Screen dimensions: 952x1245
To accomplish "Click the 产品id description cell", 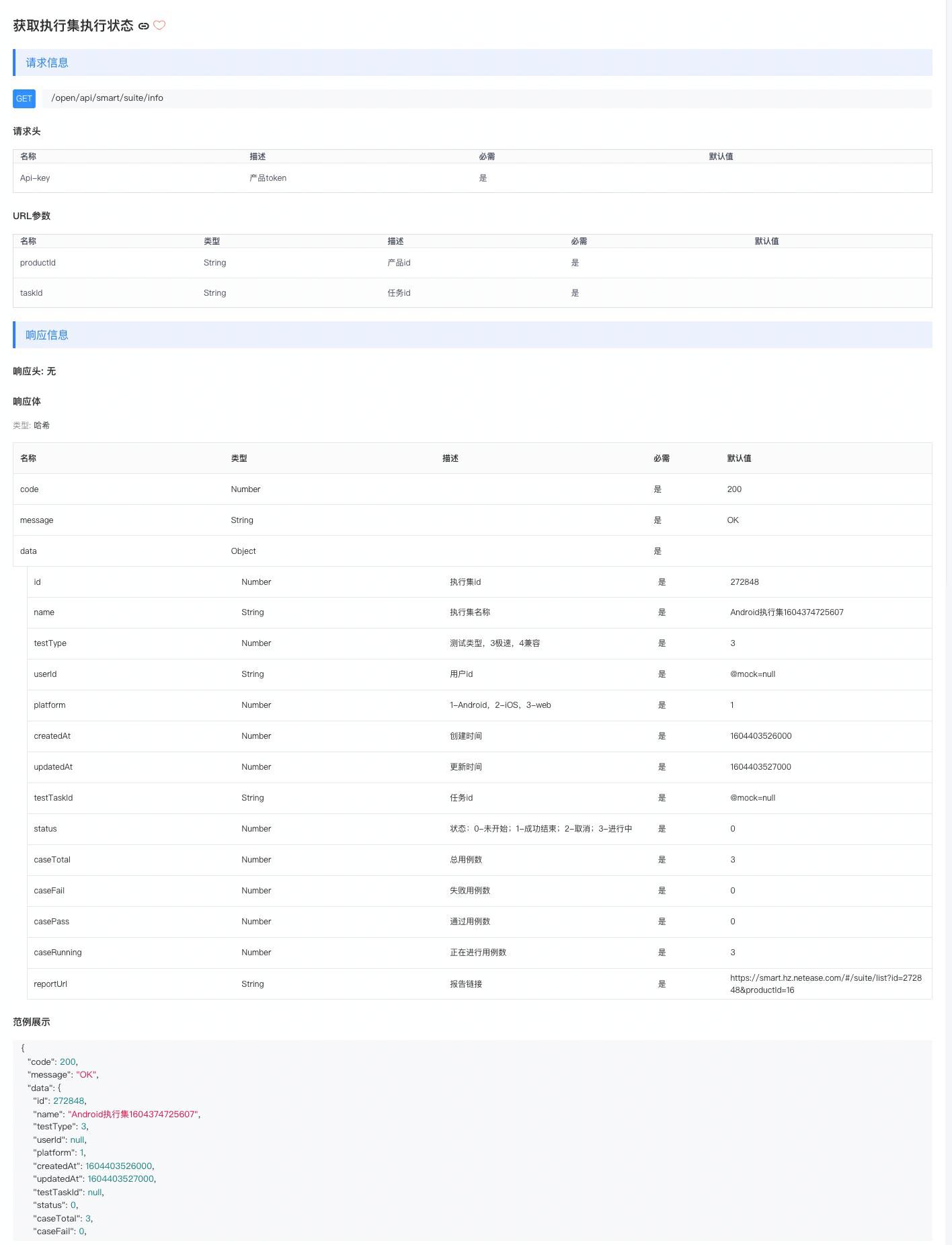I will pos(399,263).
